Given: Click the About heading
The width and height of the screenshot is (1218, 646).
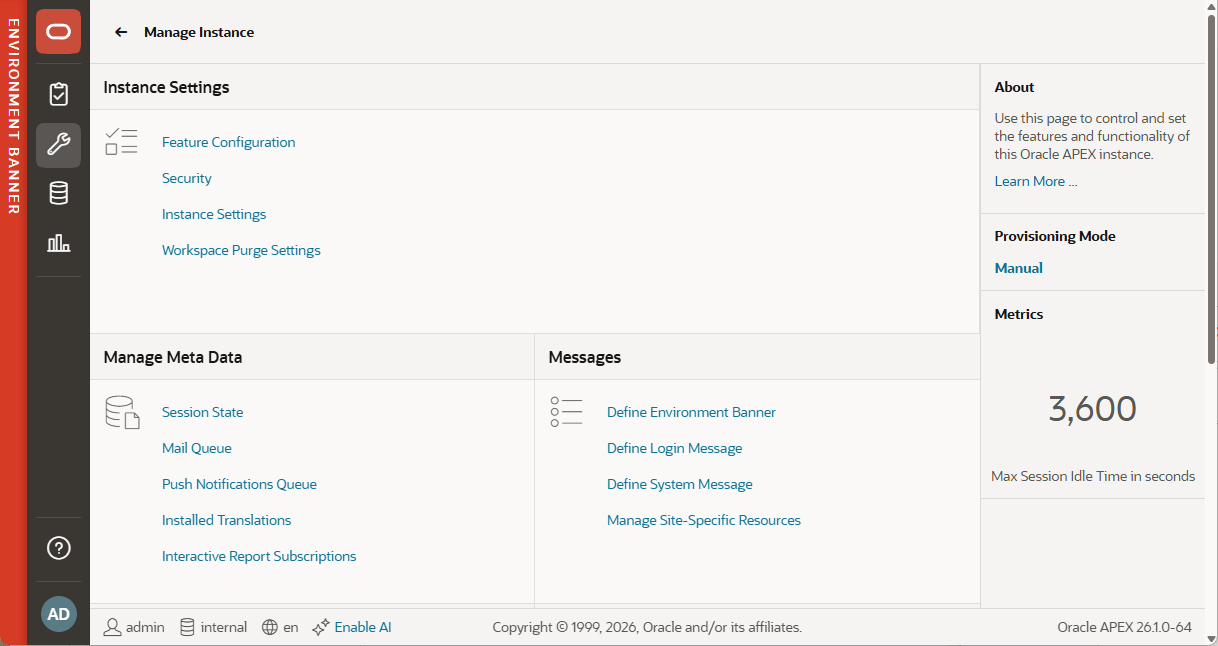Looking at the screenshot, I should coord(1014,87).
